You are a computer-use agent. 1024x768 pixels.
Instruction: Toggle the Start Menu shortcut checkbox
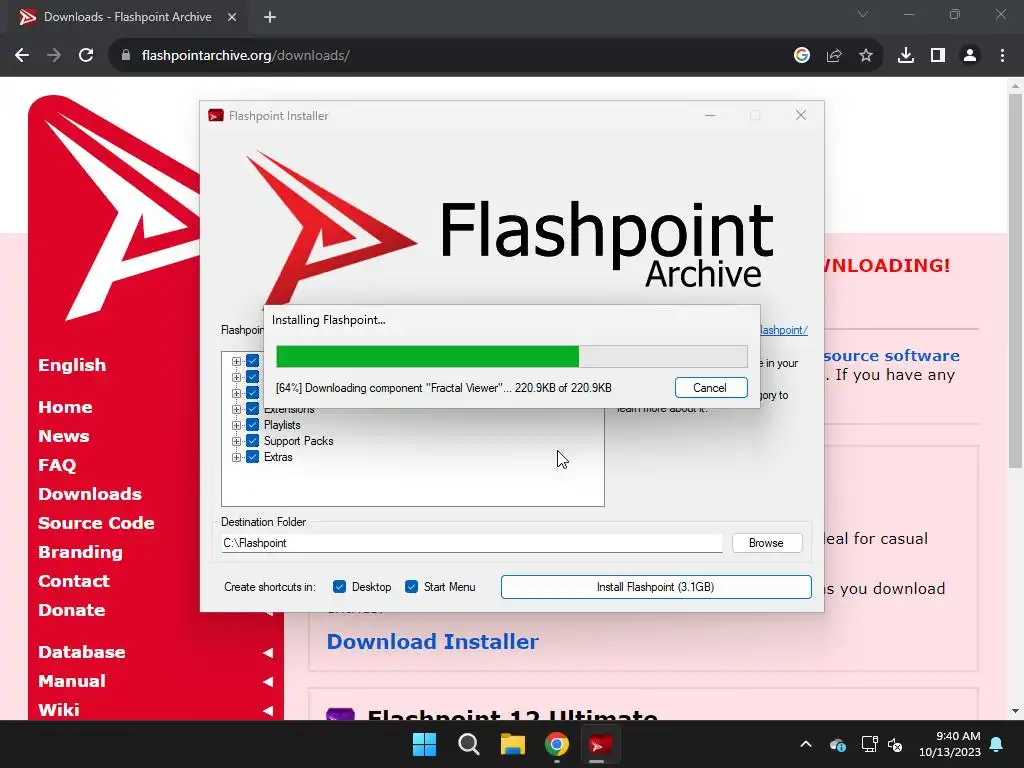pyautogui.click(x=411, y=587)
